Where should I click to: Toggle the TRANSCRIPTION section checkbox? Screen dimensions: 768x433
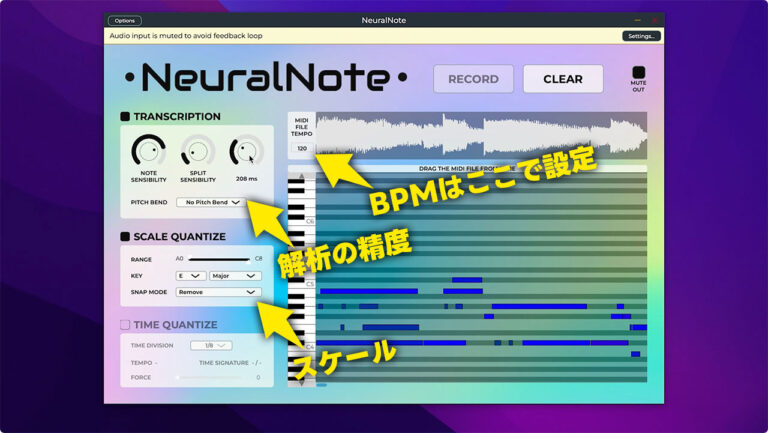coord(125,117)
